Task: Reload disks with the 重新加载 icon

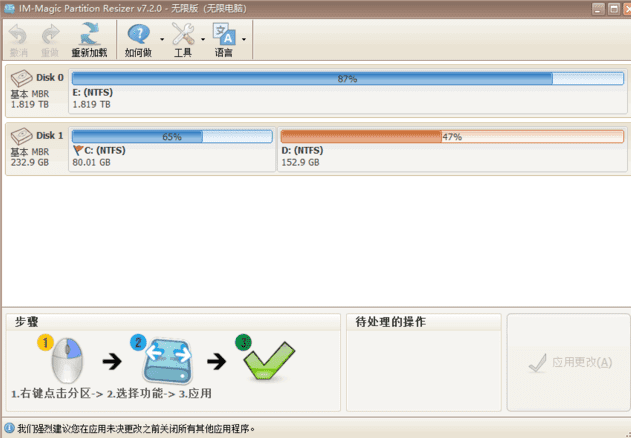Action: [x=89, y=34]
